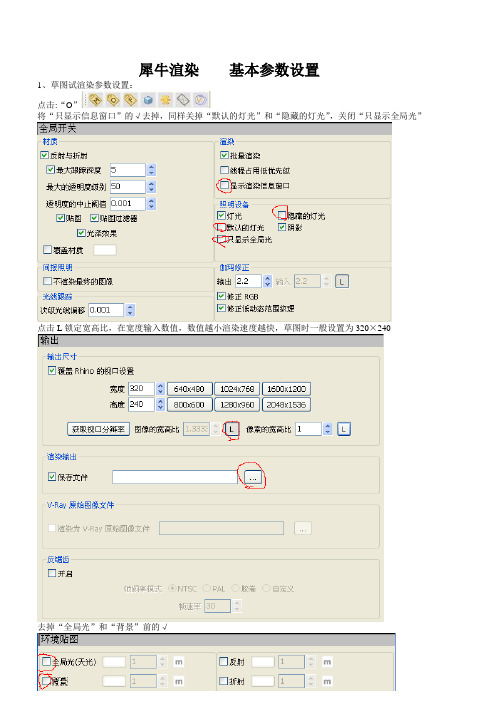The height and width of the screenshot is (702, 496).
Task: Click the last round icon in V-Ray toolbar
Action: 201,99
